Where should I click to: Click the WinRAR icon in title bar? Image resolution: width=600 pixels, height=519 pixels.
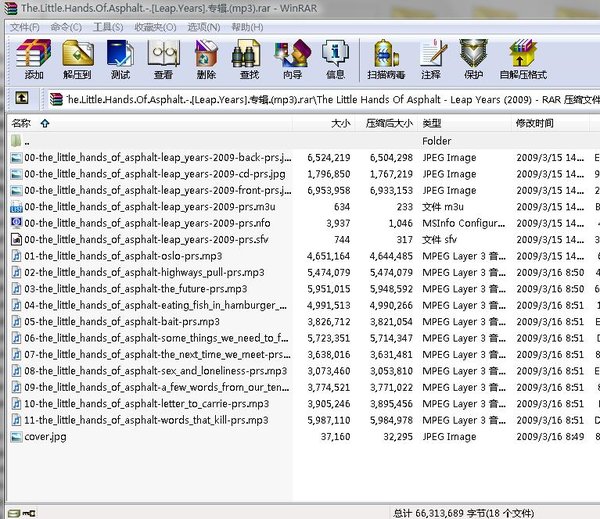[x=10, y=8]
